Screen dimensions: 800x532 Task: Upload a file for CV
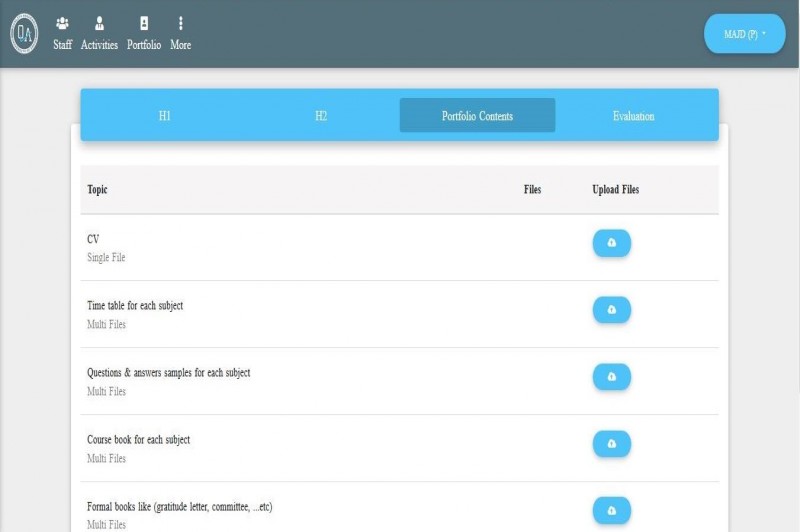coord(611,243)
